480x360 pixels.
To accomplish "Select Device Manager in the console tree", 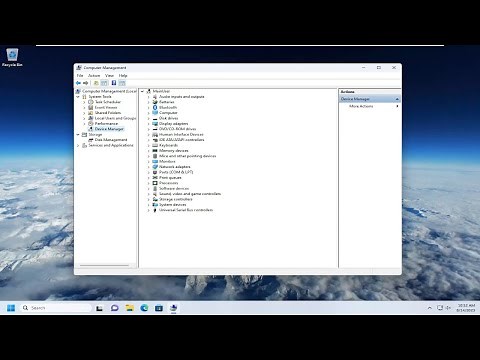I will 109,129.
